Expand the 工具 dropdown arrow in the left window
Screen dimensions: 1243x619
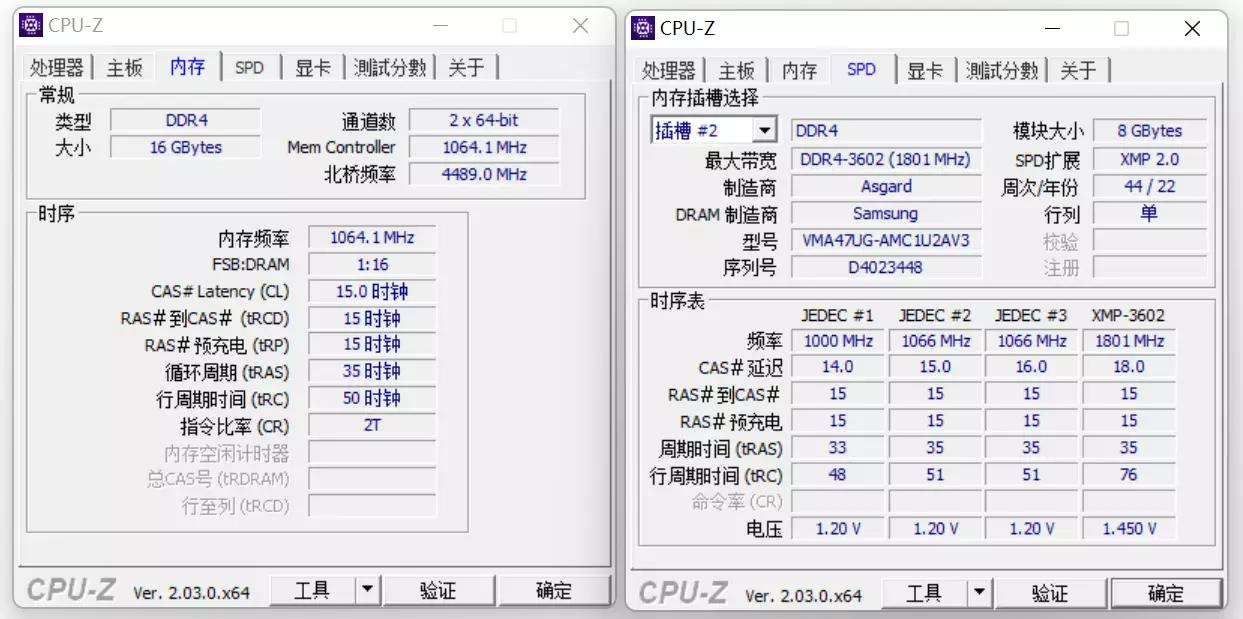coord(368,591)
